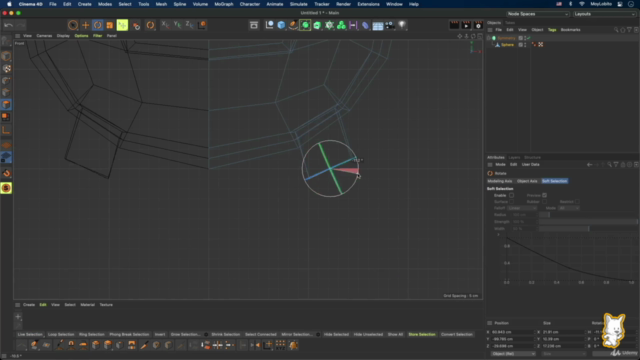
Task: Open the MoGraph menu
Action: [224, 4]
